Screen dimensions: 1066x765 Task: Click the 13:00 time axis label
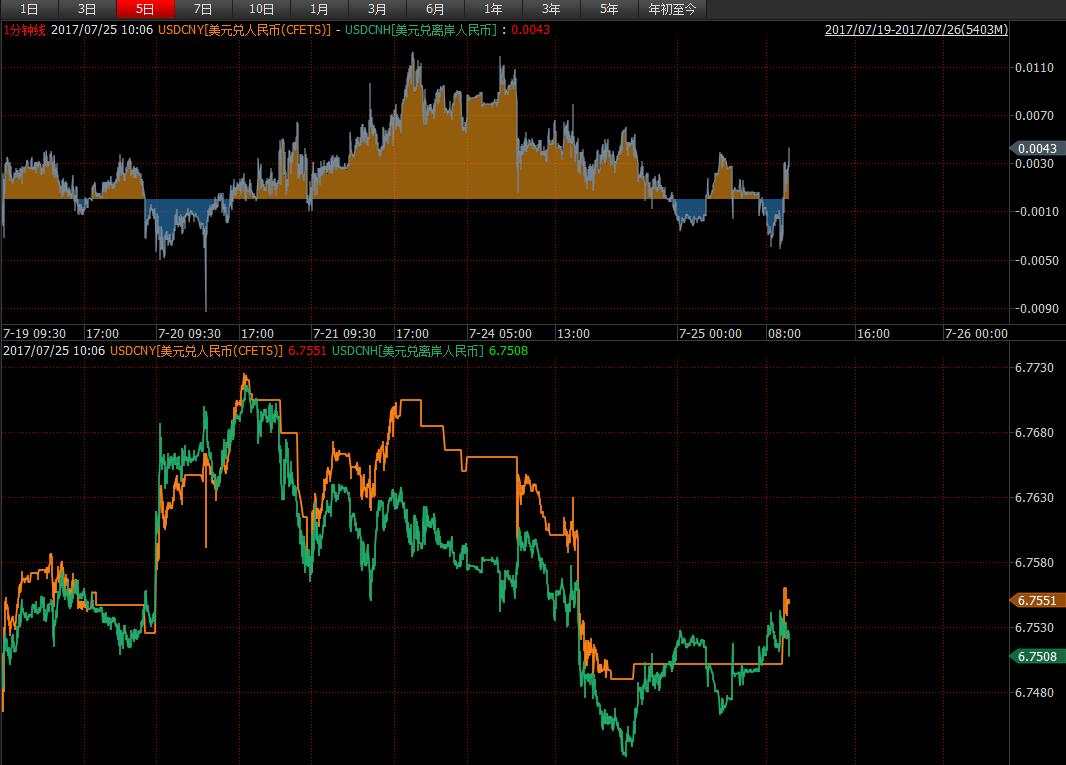[x=573, y=334]
